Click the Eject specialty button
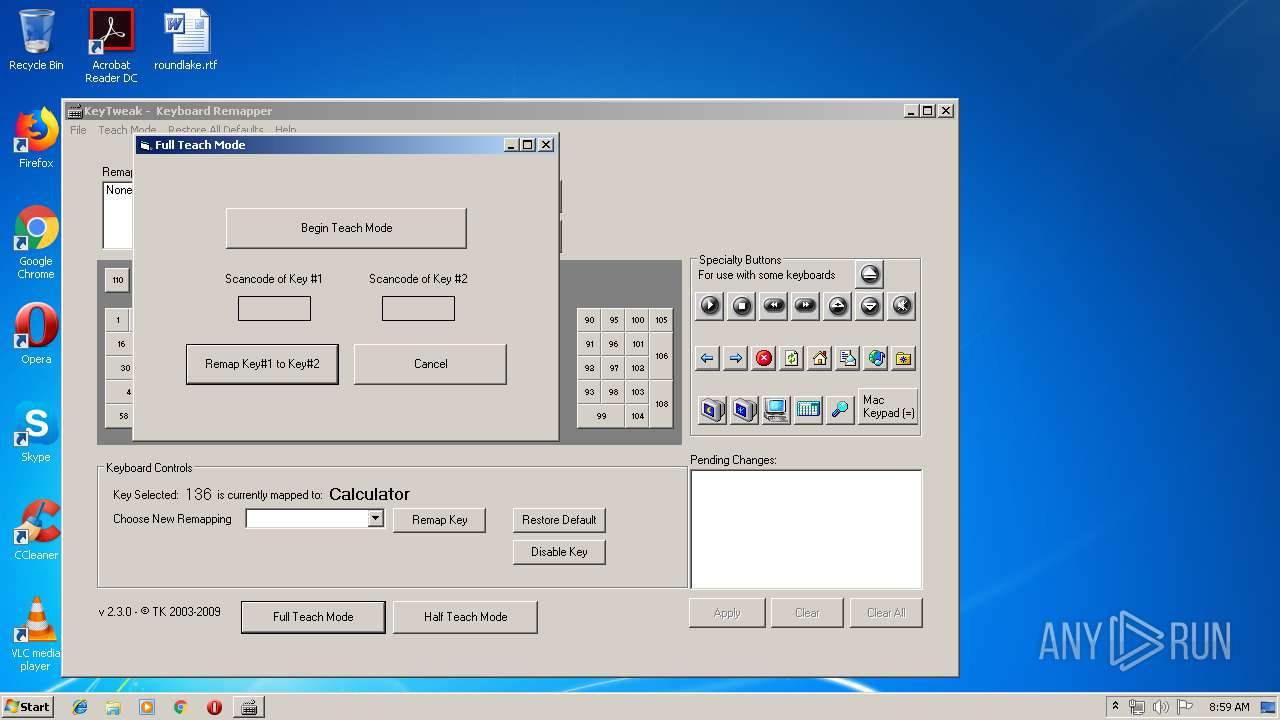The width and height of the screenshot is (1280, 720). [870, 274]
